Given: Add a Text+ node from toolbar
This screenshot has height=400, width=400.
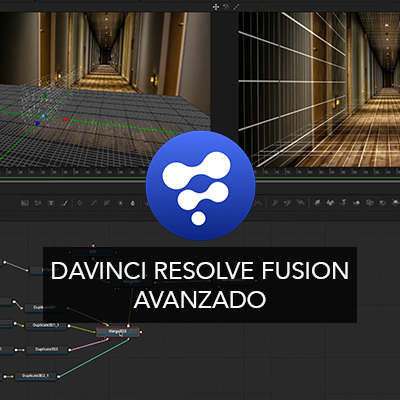Looking at the screenshot, I should tap(51, 203).
